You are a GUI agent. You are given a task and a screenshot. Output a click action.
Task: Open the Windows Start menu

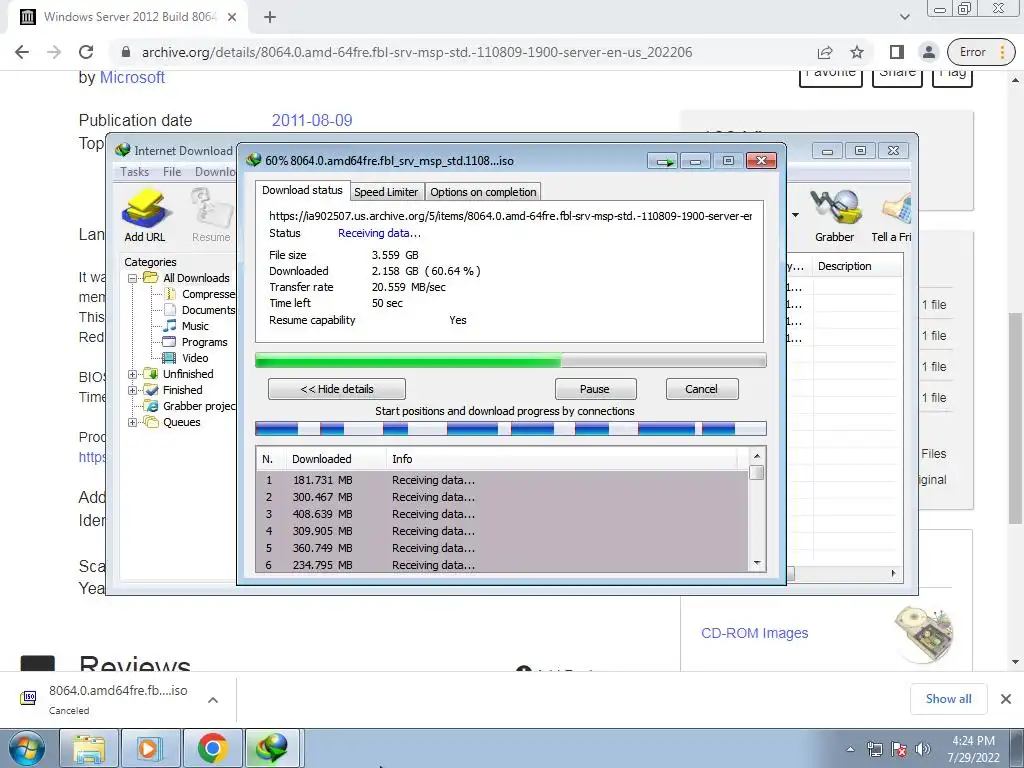pyautogui.click(x=27, y=748)
